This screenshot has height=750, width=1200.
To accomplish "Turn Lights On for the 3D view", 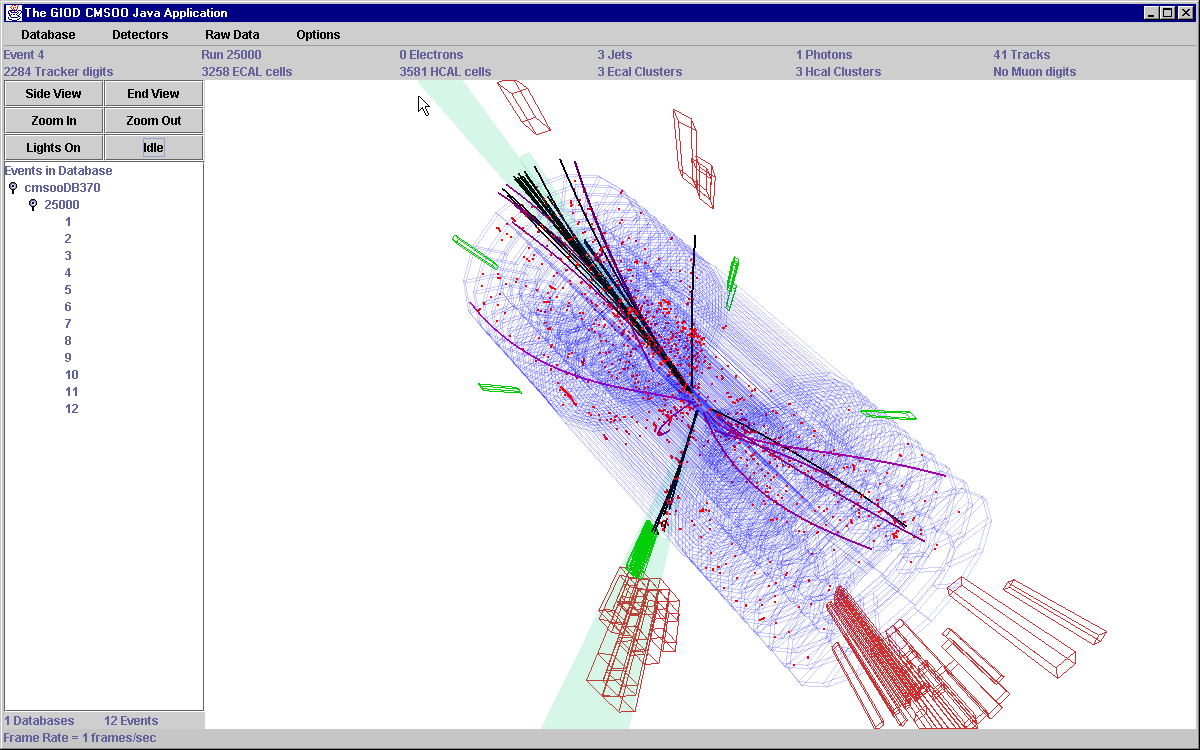I will coord(52,147).
